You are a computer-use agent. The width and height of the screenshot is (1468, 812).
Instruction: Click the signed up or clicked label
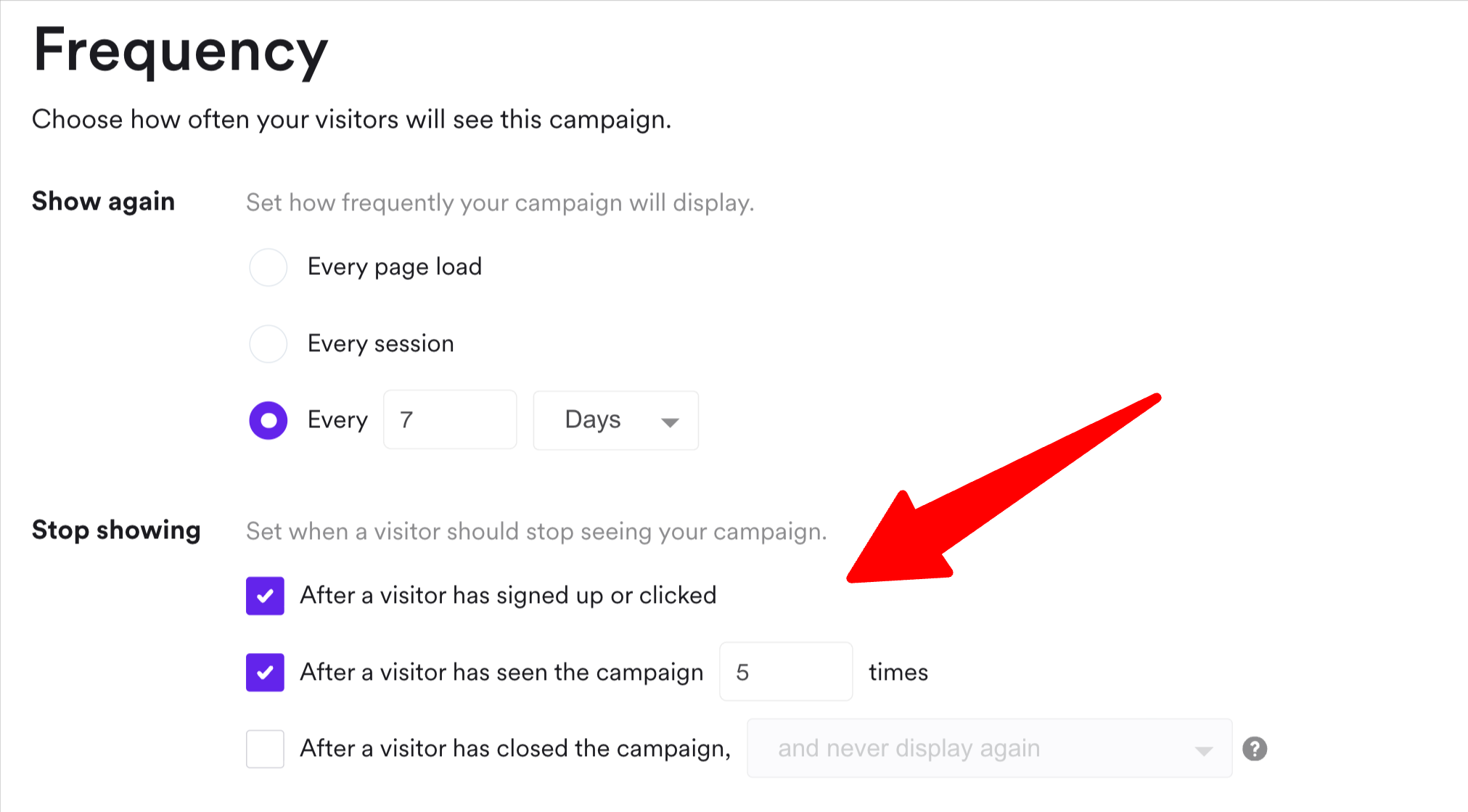[508, 596]
